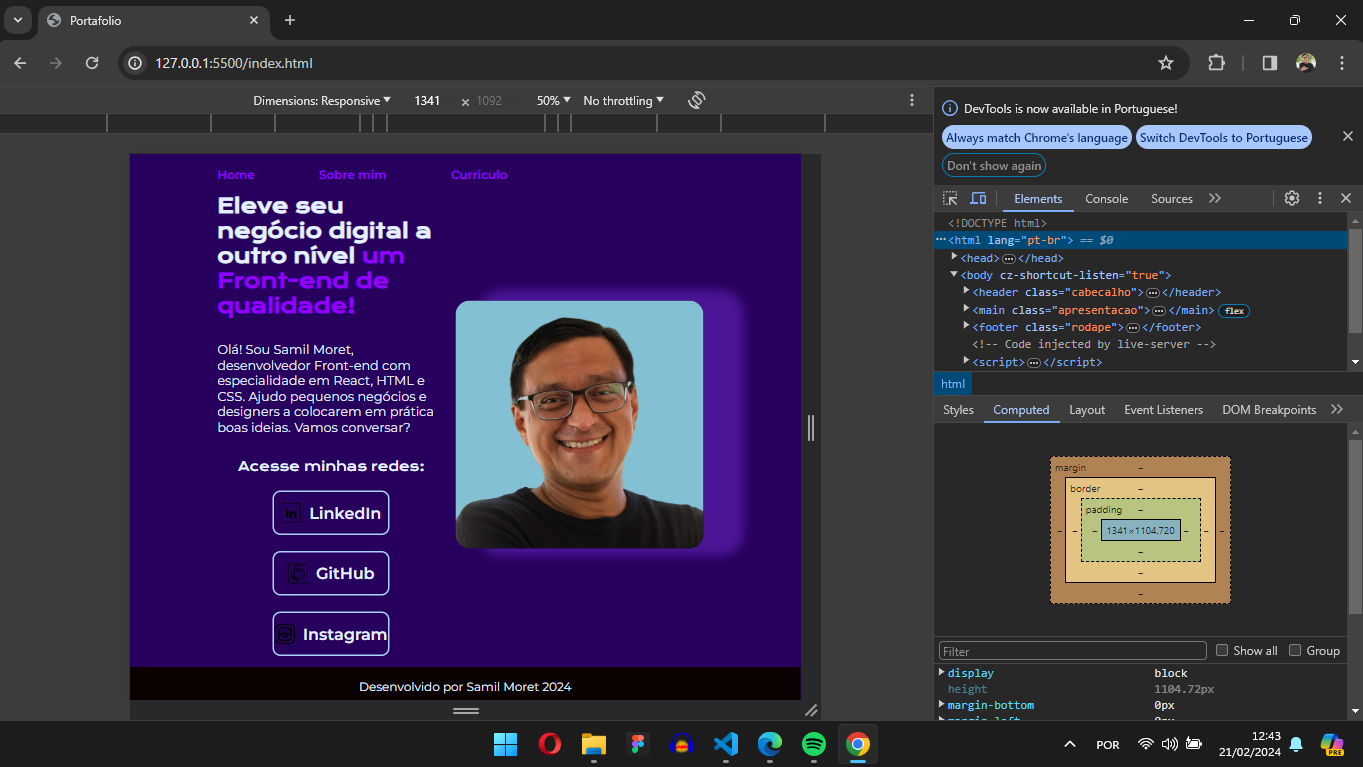Open Chrome side panel icon
This screenshot has height=767, width=1363.
tap(1269, 63)
